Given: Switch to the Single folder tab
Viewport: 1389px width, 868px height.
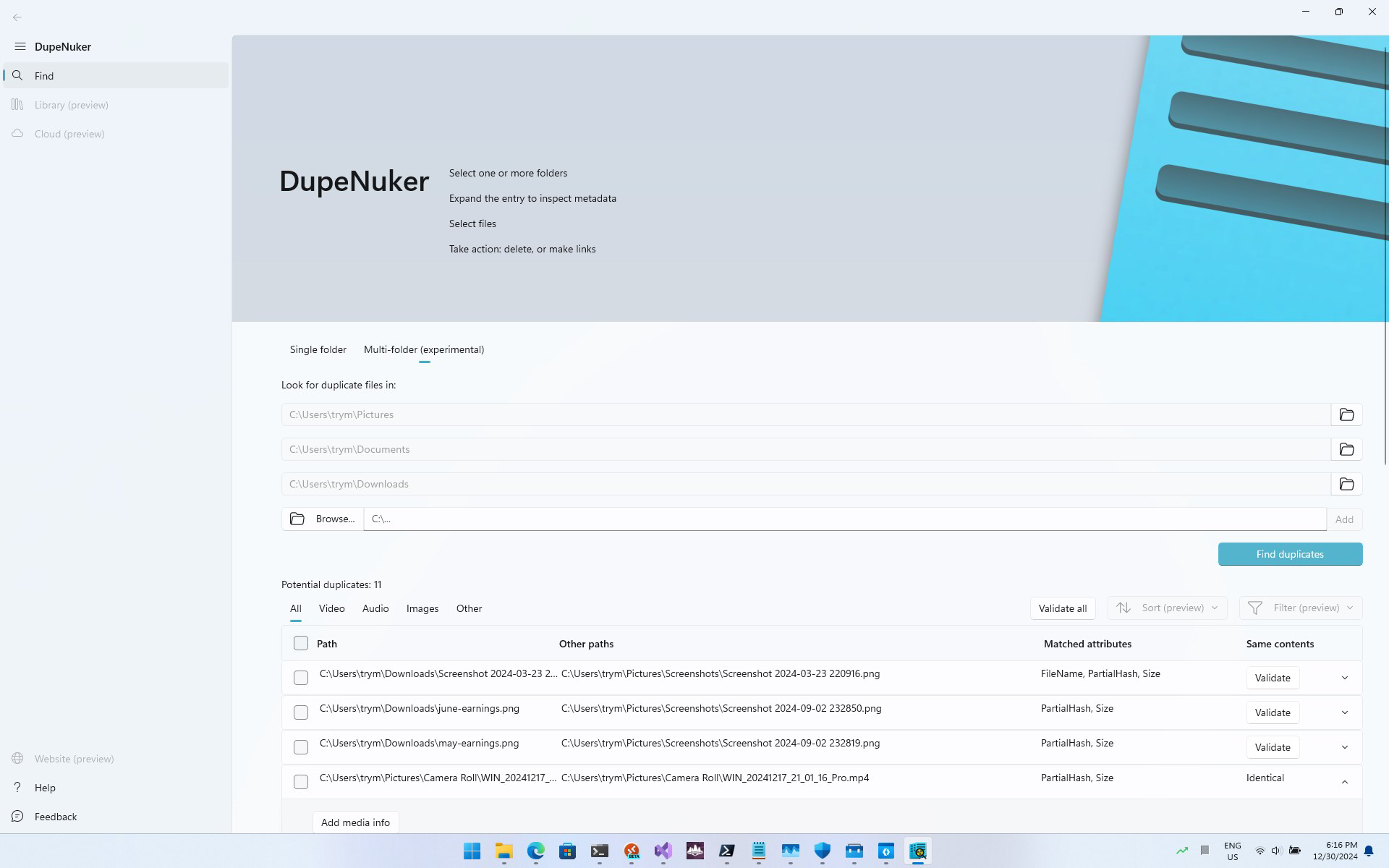Looking at the screenshot, I should tap(318, 349).
